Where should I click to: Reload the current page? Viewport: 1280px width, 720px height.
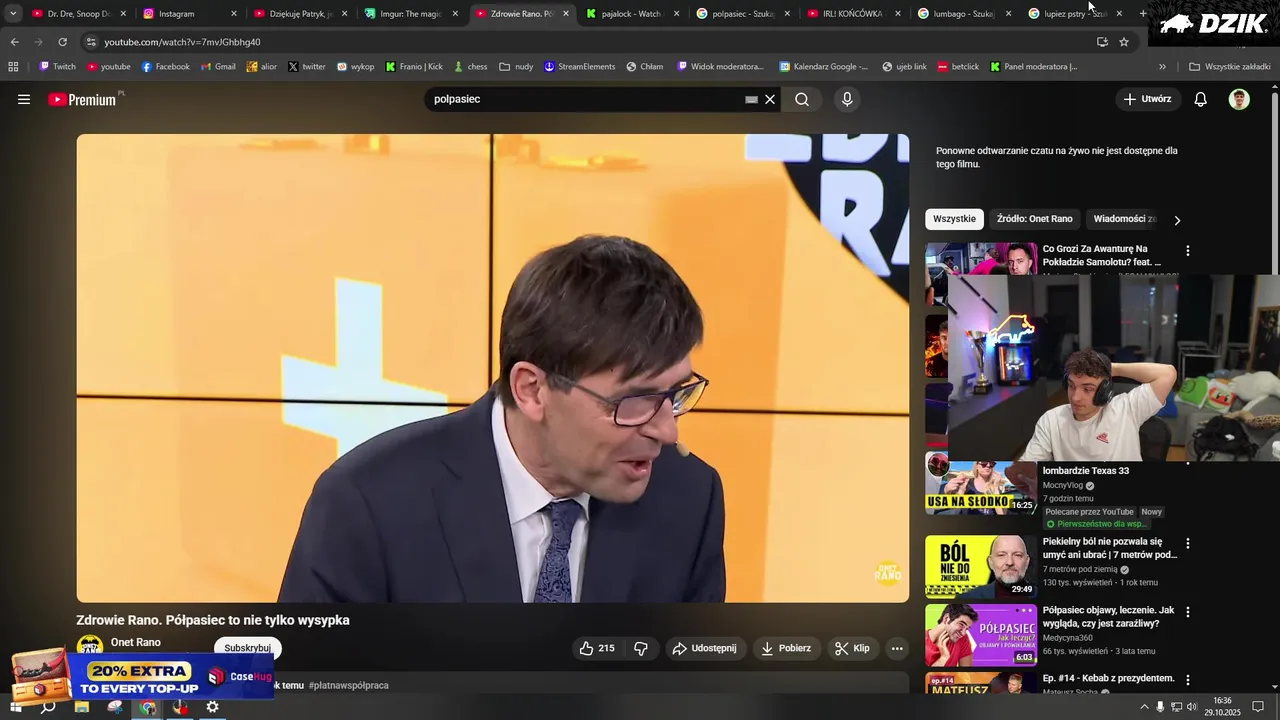coord(62,42)
